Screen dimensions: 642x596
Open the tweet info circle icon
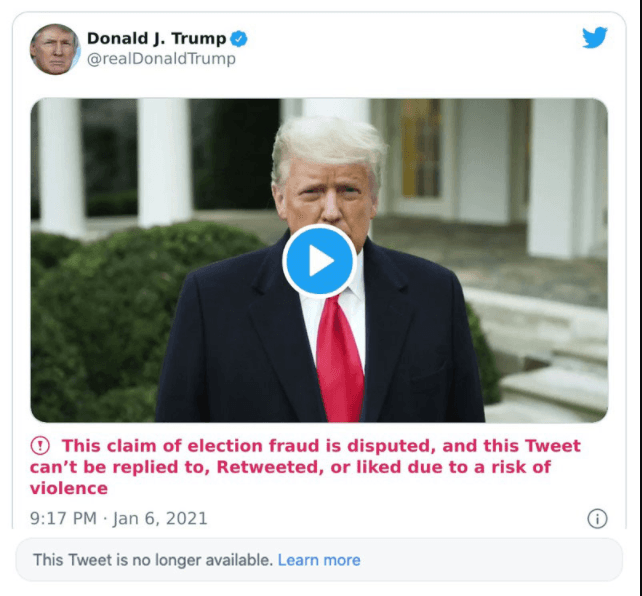(x=597, y=519)
